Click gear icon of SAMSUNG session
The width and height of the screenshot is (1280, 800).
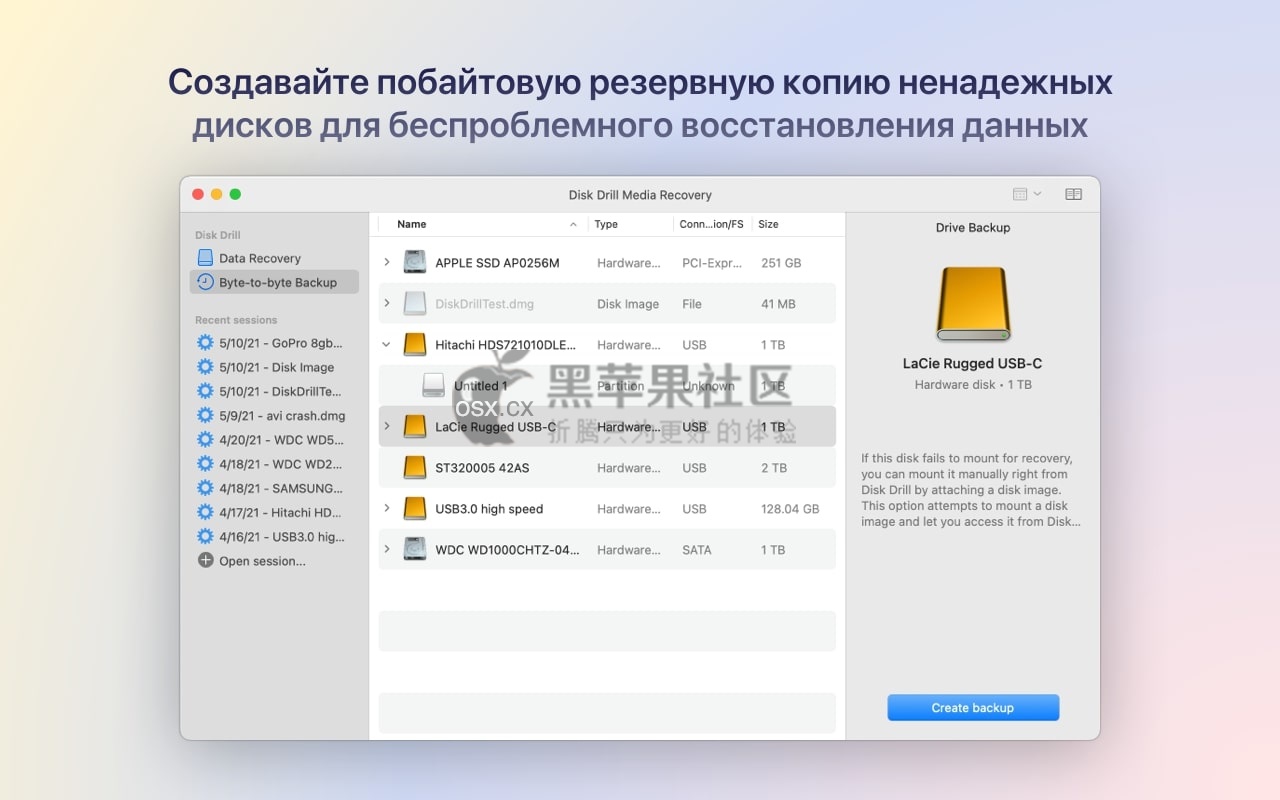(x=205, y=488)
